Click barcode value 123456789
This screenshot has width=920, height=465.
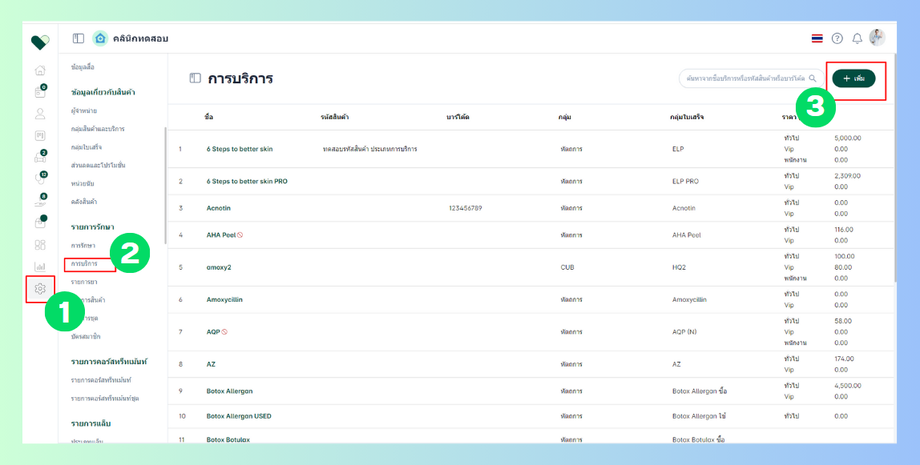465,208
